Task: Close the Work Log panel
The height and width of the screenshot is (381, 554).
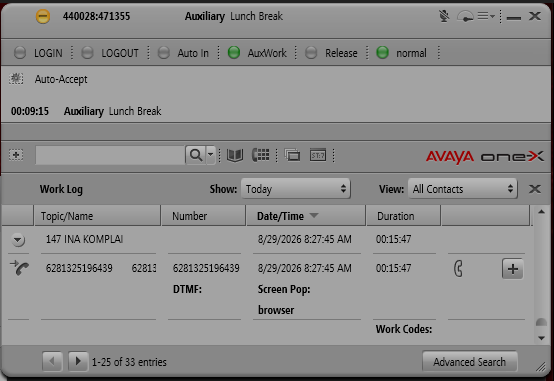Action: (535, 189)
